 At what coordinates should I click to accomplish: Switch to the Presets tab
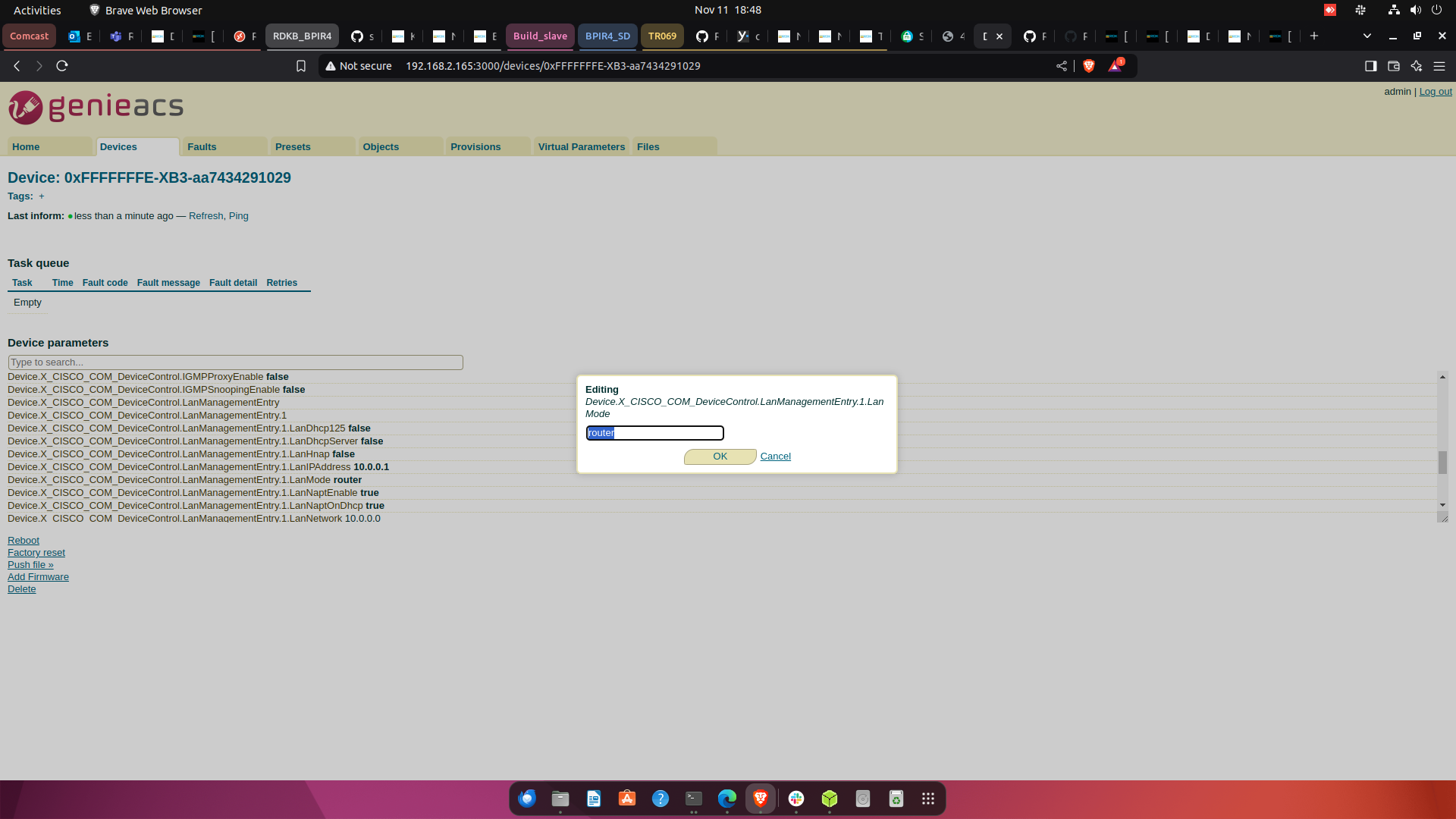pyautogui.click(x=293, y=147)
